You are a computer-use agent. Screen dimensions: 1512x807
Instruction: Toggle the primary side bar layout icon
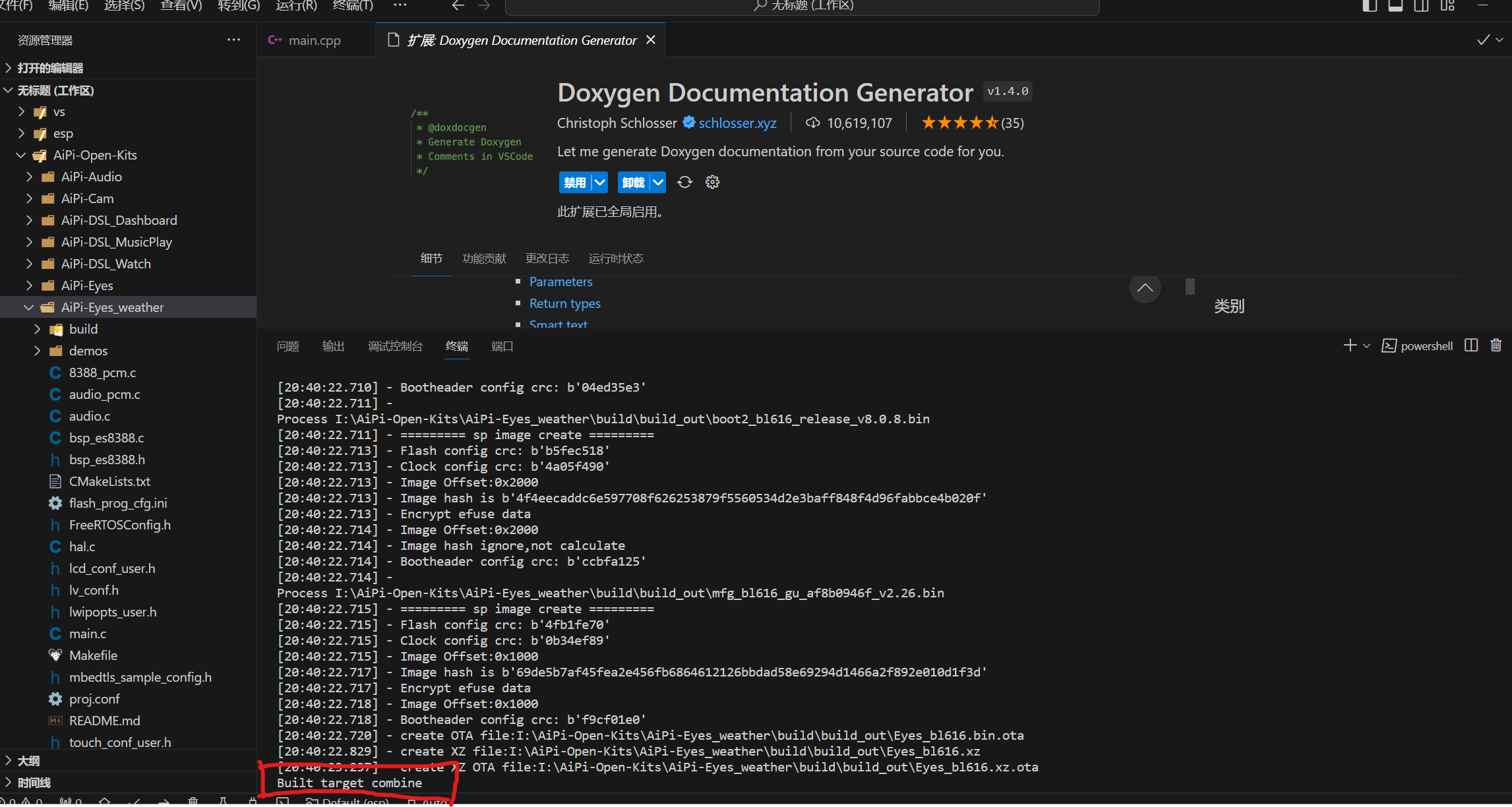[x=1370, y=5]
